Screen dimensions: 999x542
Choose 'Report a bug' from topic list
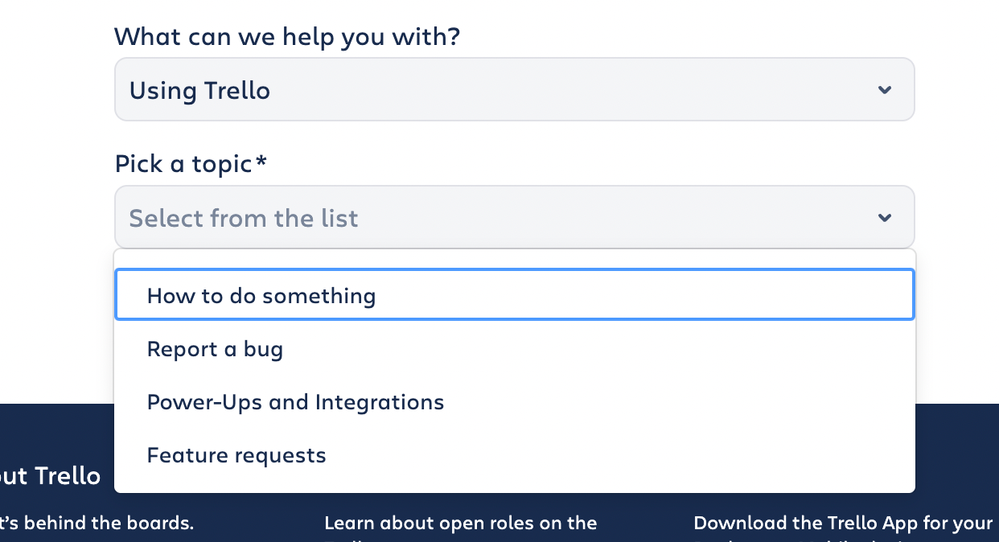pos(215,349)
